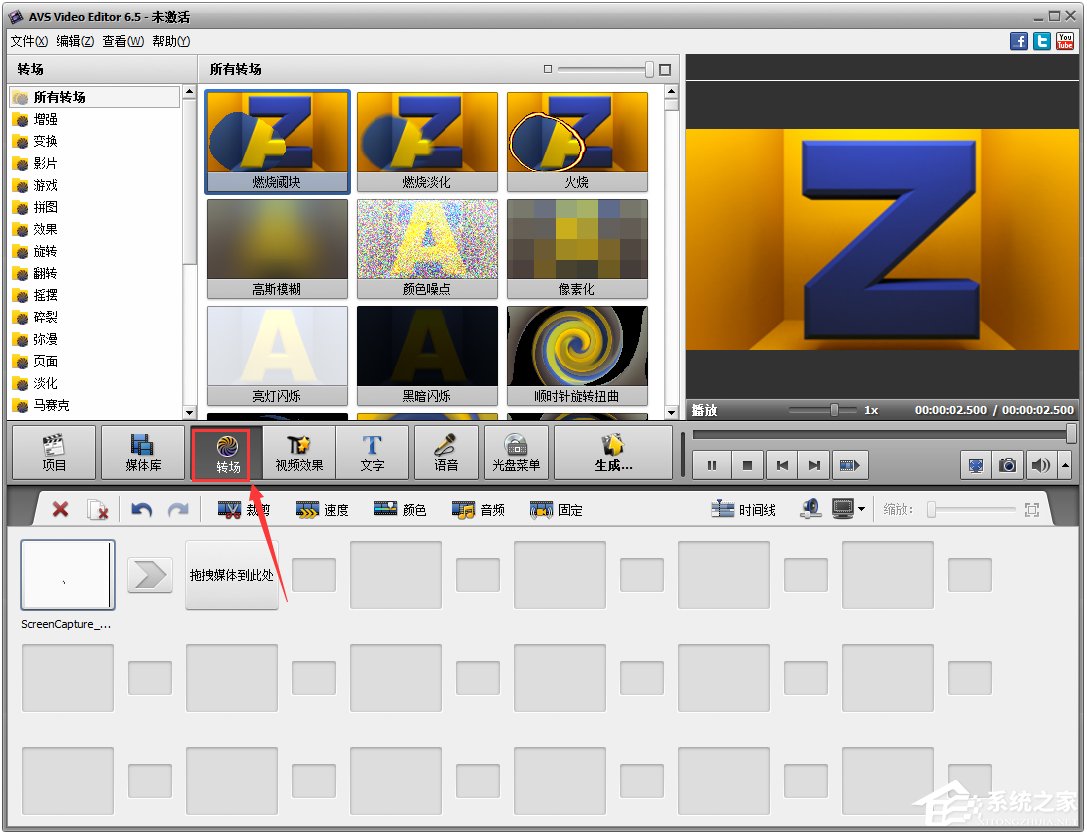The height and width of the screenshot is (835, 1087).
Task: Open the 媒体库 media library panel
Action: (x=137, y=453)
